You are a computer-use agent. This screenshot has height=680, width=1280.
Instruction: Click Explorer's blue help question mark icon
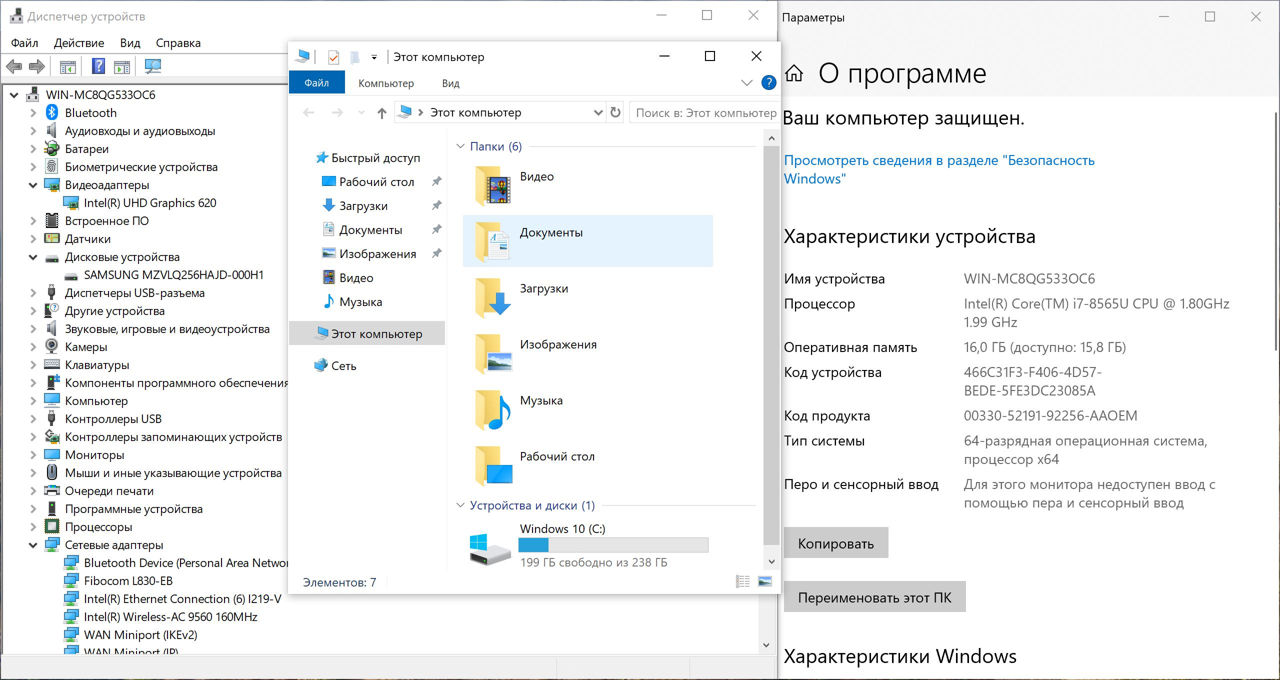[768, 83]
